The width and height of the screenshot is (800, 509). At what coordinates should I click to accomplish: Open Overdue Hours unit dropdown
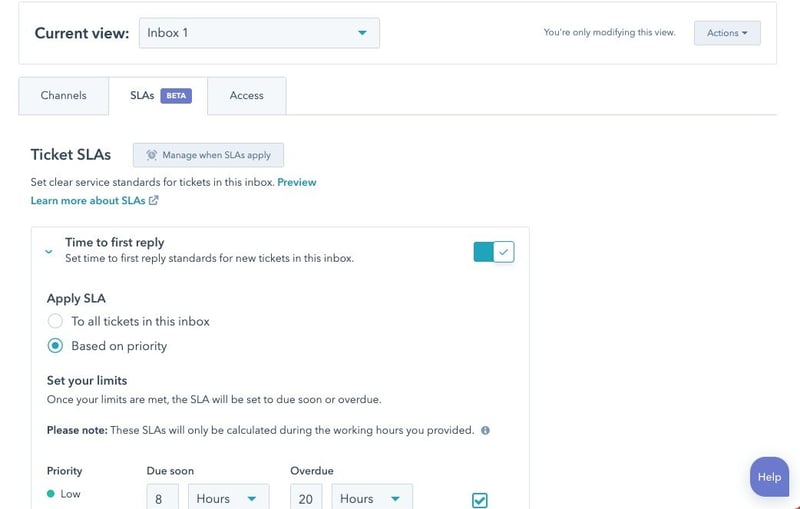point(370,498)
